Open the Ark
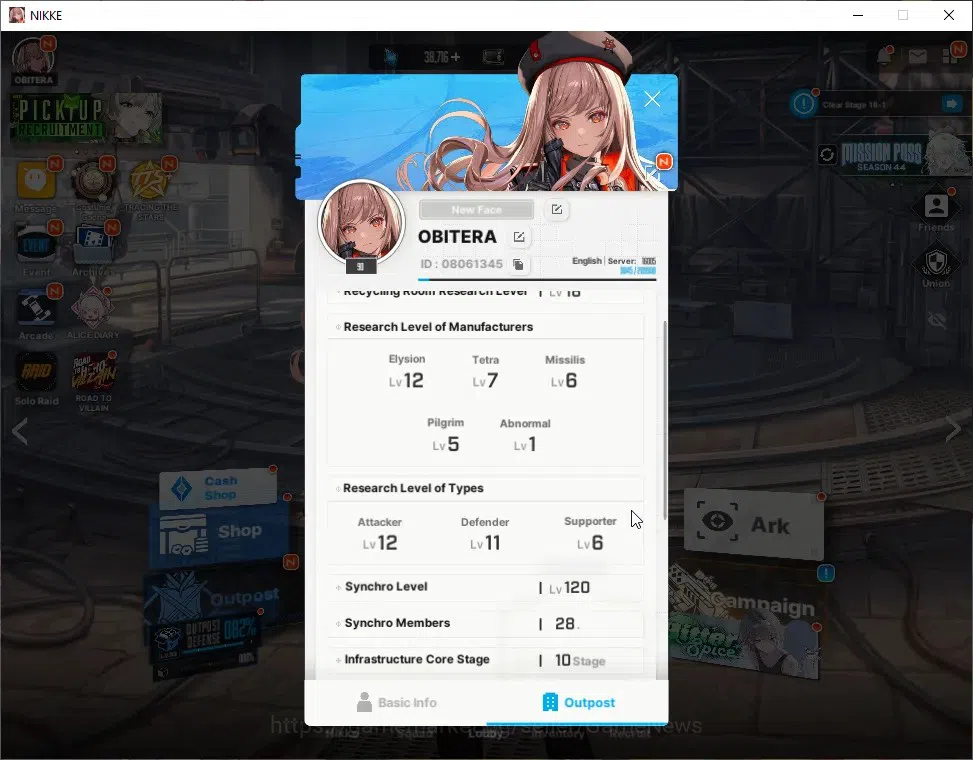973x760 pixels. [x=753, y=524]
